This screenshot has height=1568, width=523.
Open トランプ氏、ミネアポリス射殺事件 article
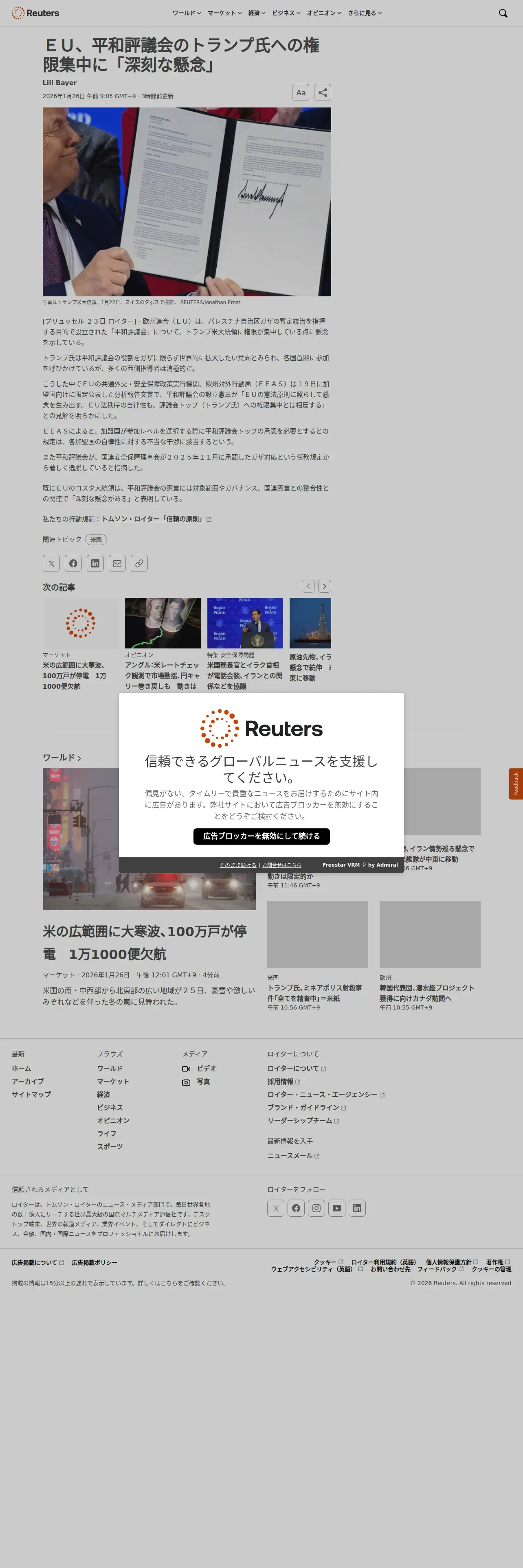click(315, 993)
